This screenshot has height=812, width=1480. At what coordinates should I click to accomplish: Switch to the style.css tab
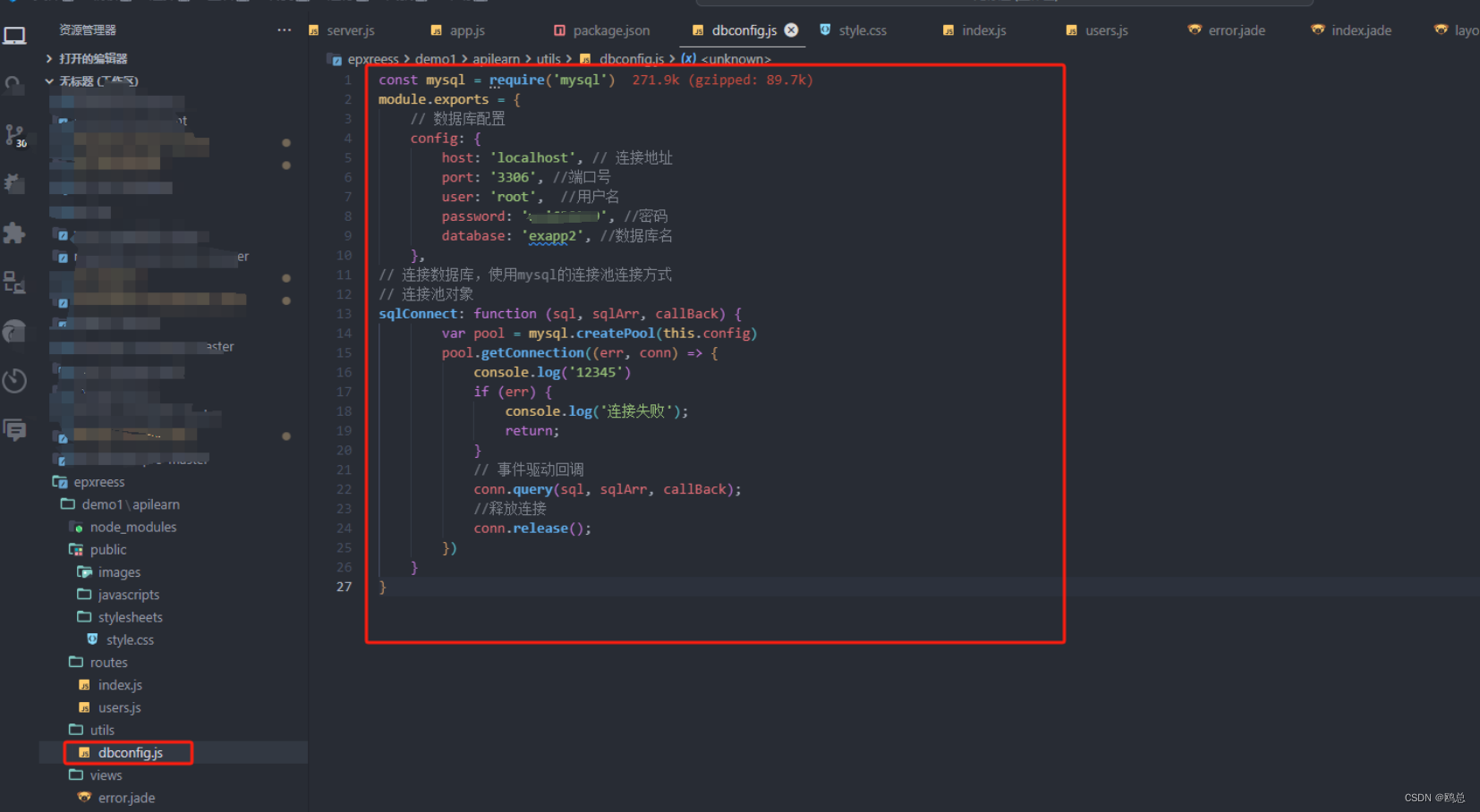pyautogui.click(x=854, y=30)
